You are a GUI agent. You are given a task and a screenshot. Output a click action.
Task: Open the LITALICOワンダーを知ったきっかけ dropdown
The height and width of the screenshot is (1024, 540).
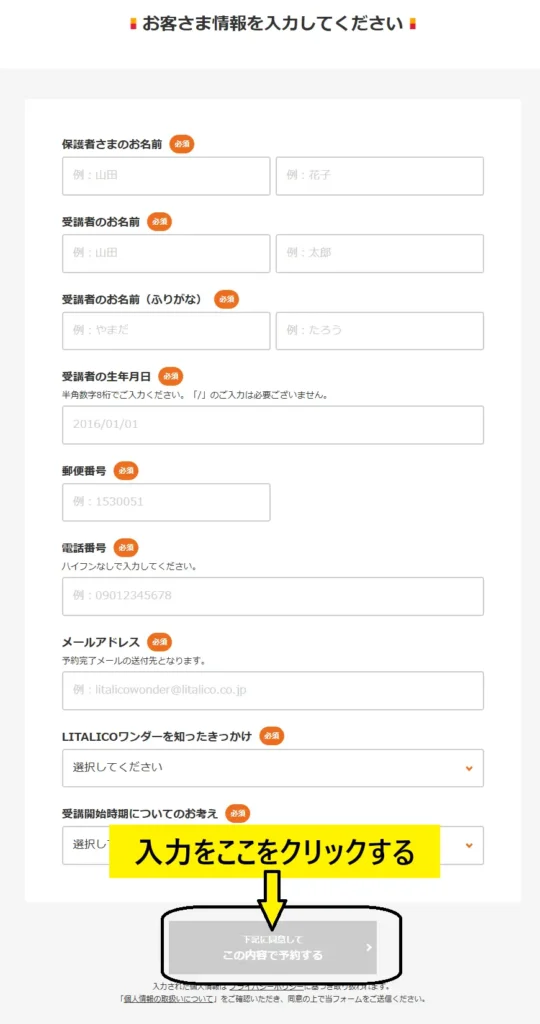coord(273,768)
